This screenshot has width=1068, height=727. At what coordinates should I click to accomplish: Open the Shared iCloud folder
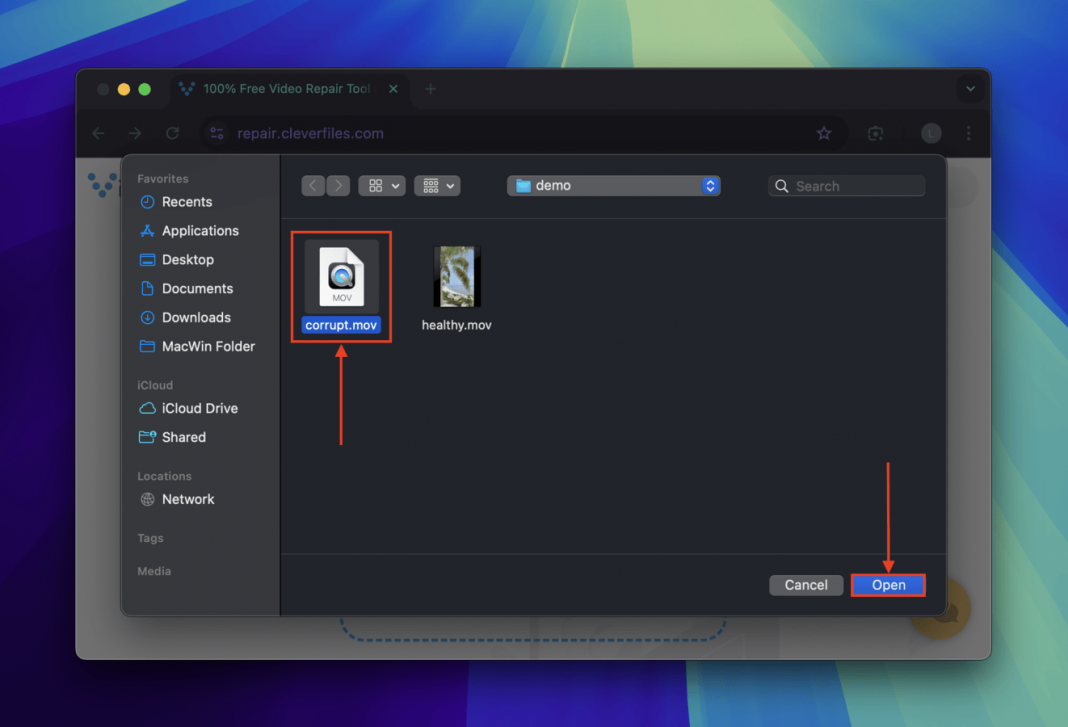coord(184,438)
